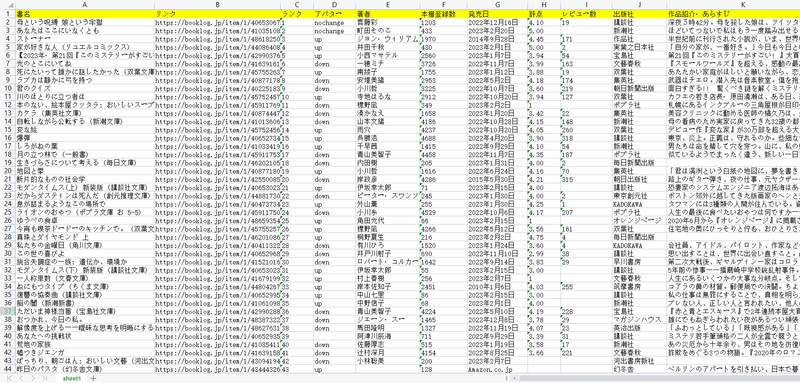Image resolution: width=800 pixels, height=383 pixels.
Task: Click date cell 2014年9月28日
Action: 497,39
